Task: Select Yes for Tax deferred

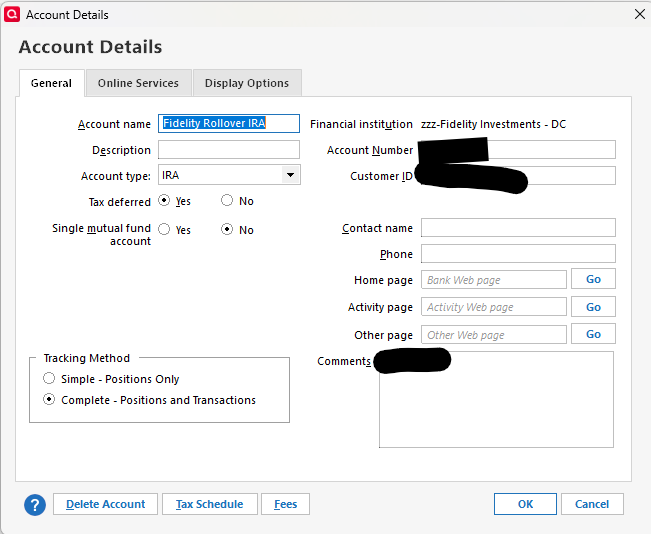Action: point(164,201)
